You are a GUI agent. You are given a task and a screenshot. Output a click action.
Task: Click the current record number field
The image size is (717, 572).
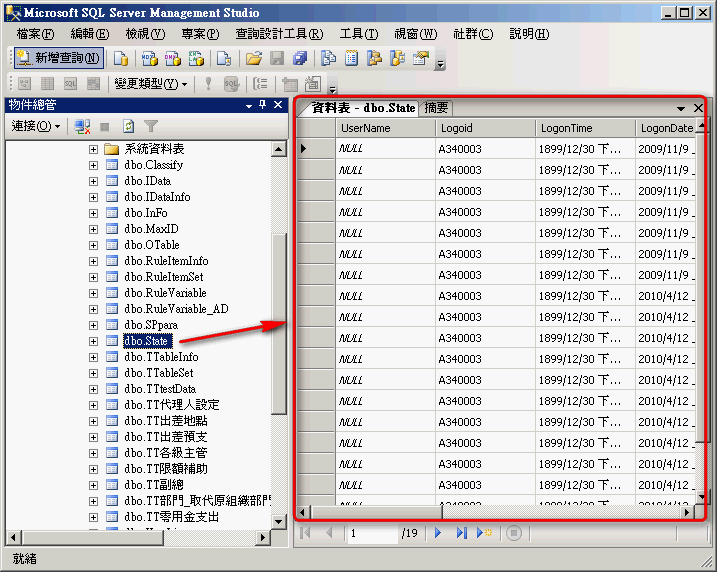(x=373, y=533)
